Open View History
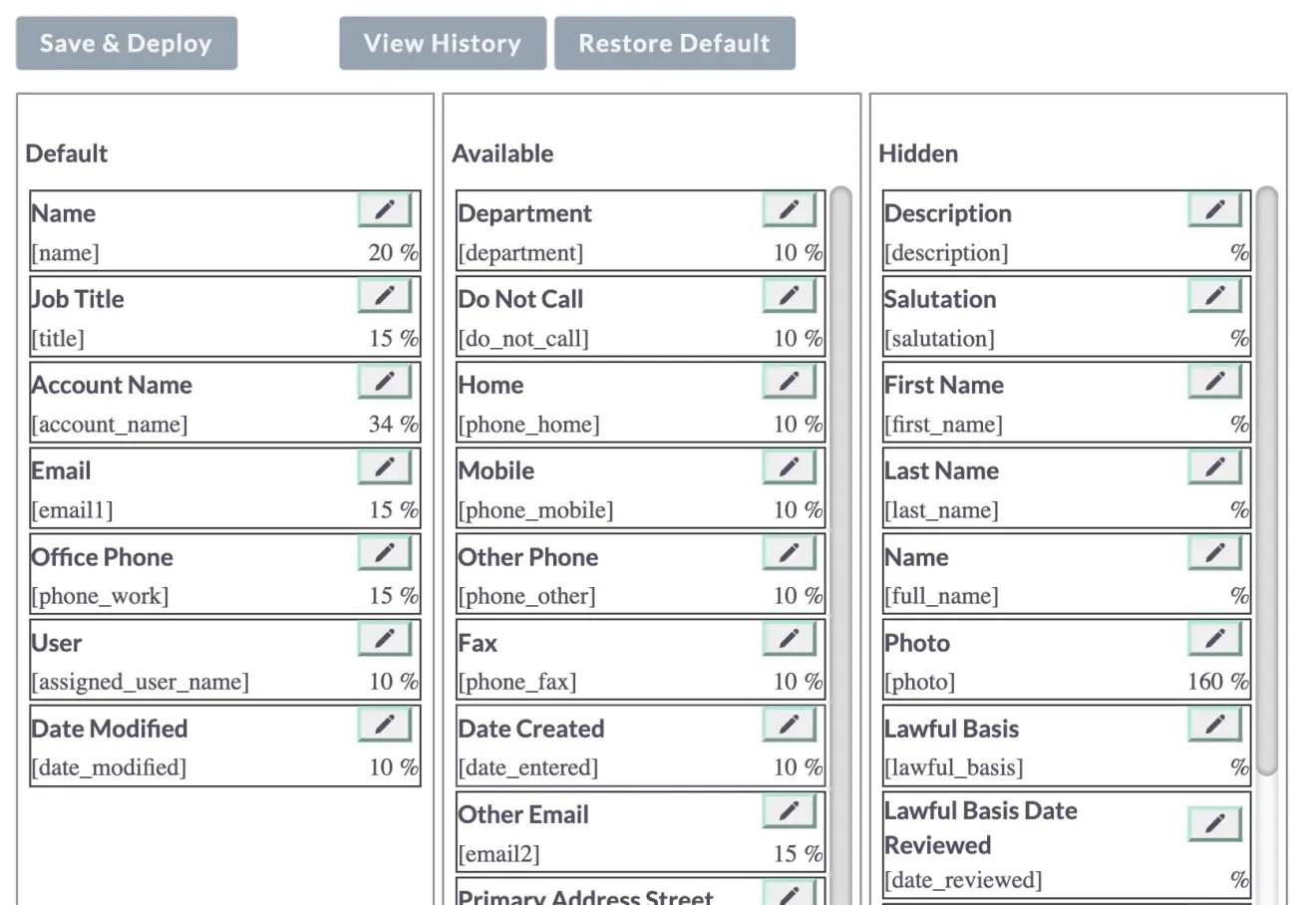The height and width of the screenshot is (905, 1316). tap(442, 43)
